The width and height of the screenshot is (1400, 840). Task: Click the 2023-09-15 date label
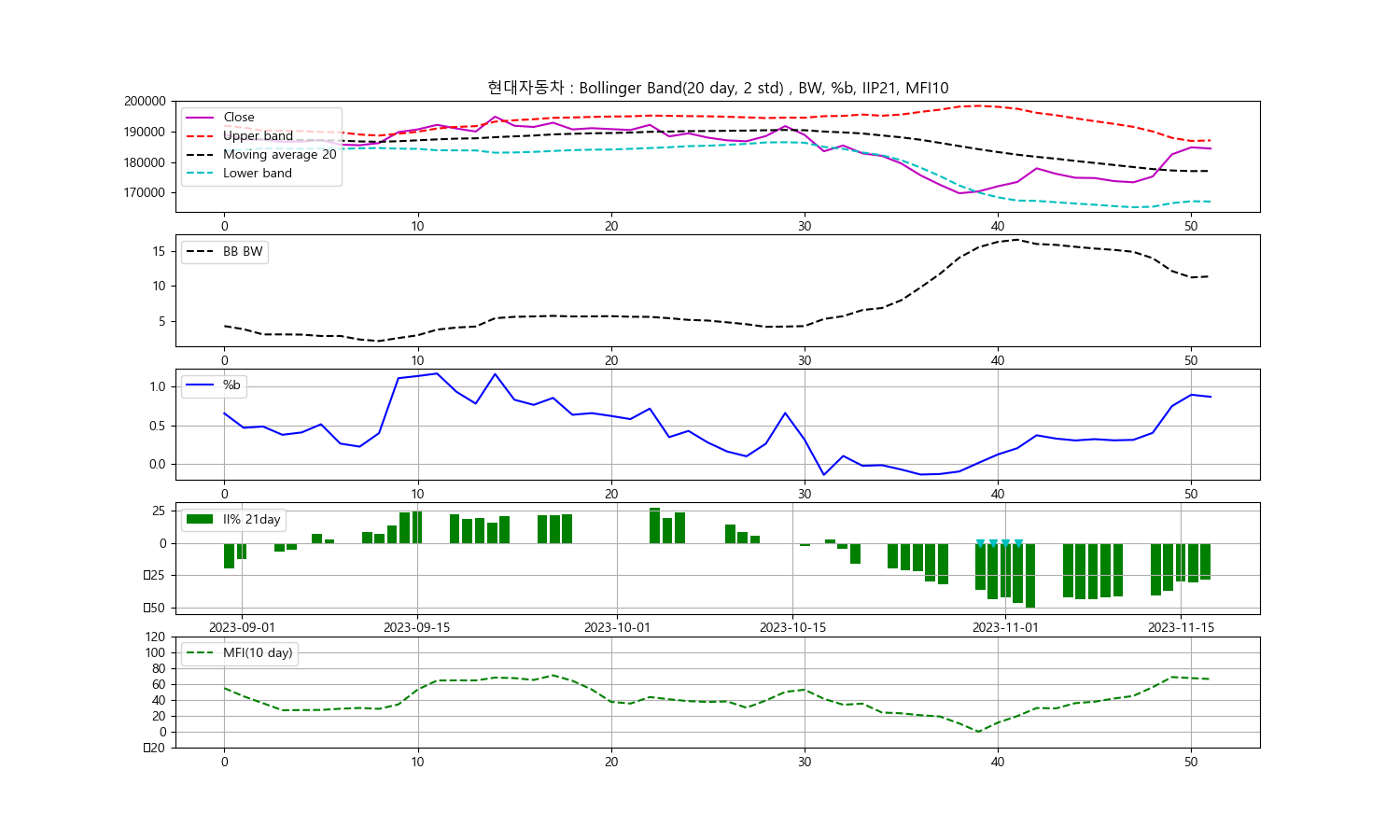point(417,628)
